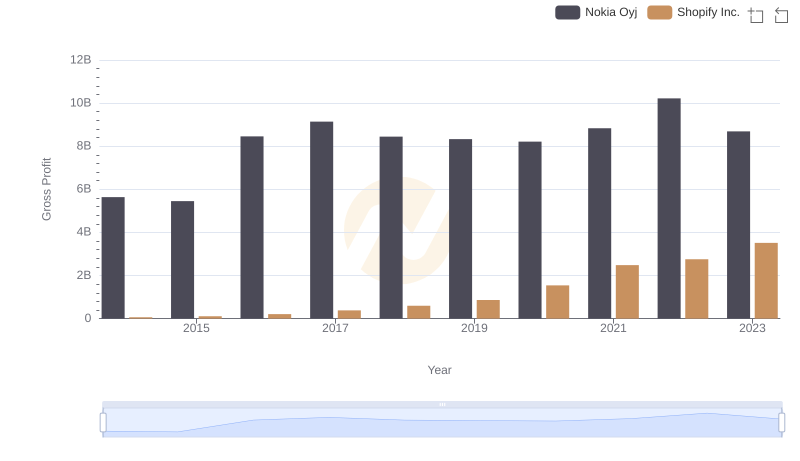This screenshot has height=461, width=800.
Task: Click the right handle of the range slider
Action: point(782,423)
